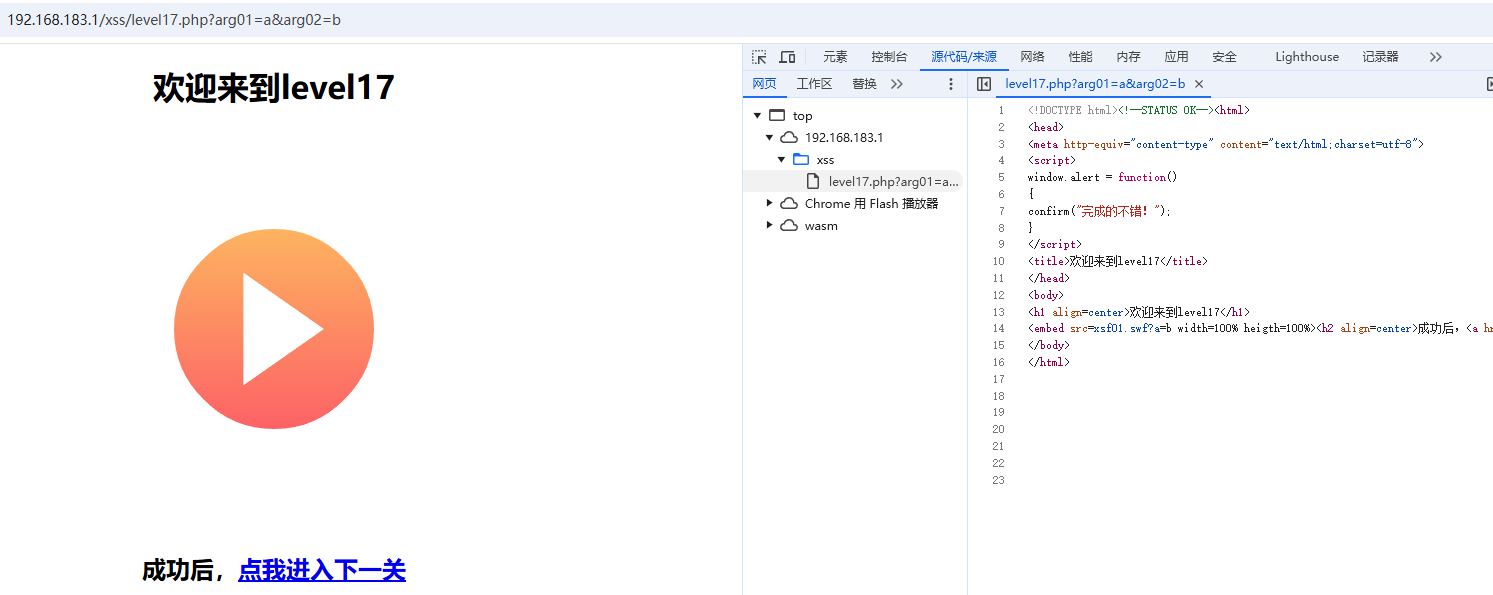Select the 安全 tab
This screenshot has height=595, width=1493.
tap(1224, 57)
